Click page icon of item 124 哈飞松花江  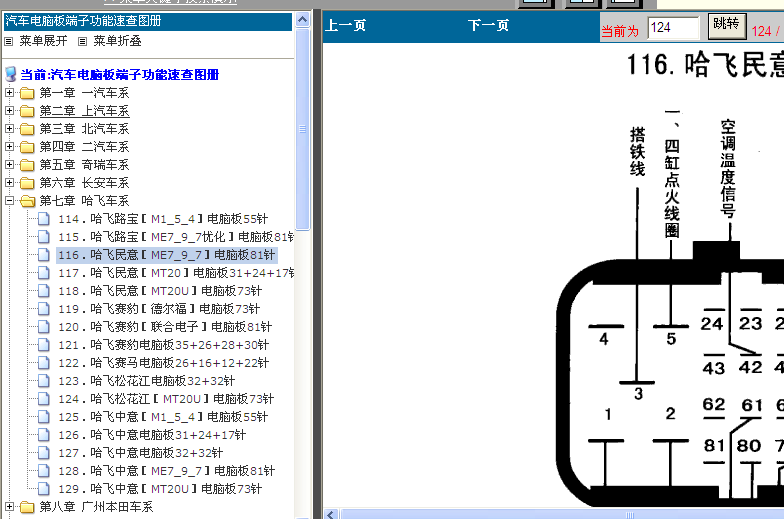44,398
